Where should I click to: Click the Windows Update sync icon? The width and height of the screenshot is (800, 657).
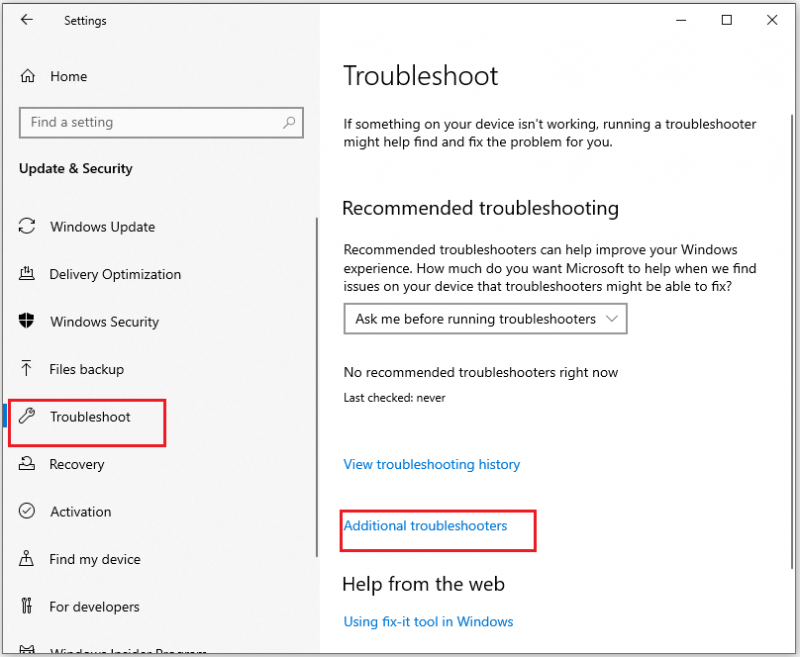pyautogui.click(x=27, y=226)
